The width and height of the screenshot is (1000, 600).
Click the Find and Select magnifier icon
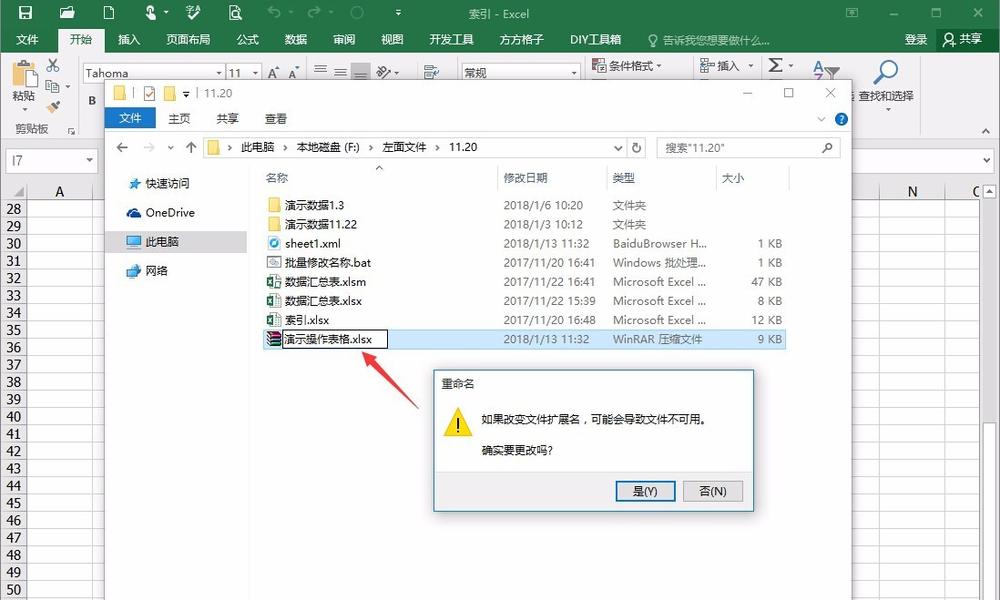(x=886, y=72)
